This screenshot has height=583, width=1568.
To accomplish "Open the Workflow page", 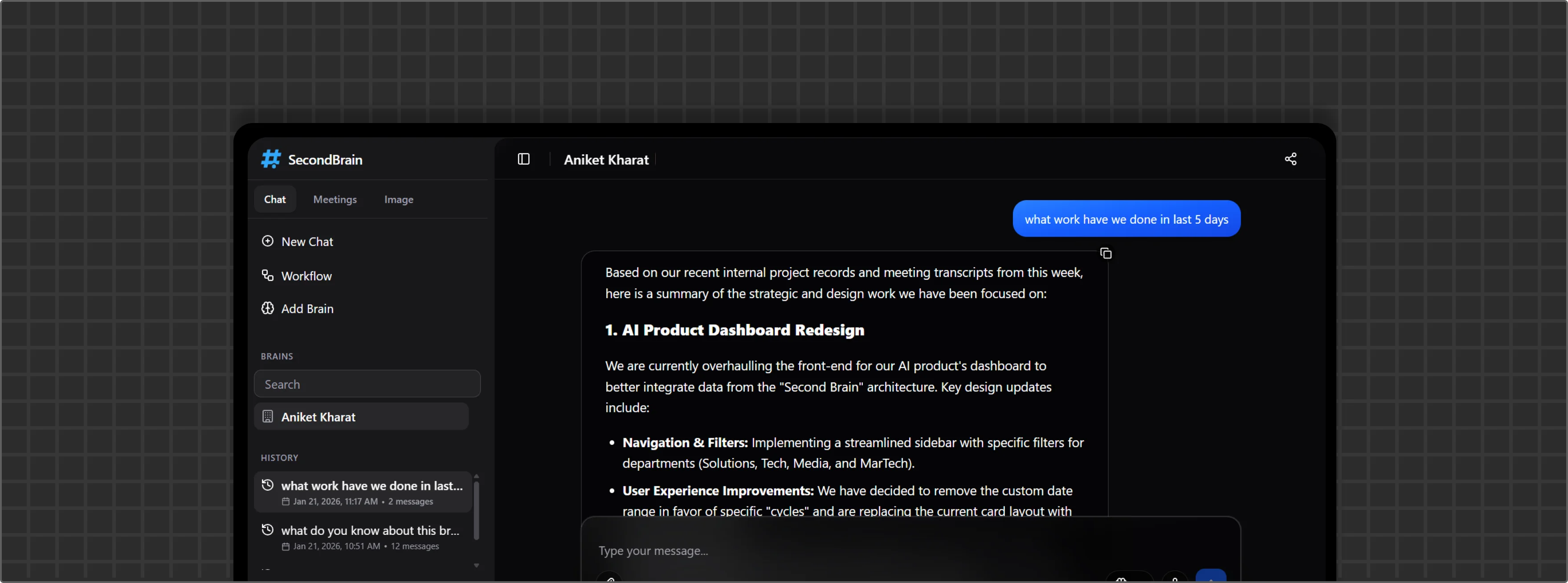I will click(306, 276).
